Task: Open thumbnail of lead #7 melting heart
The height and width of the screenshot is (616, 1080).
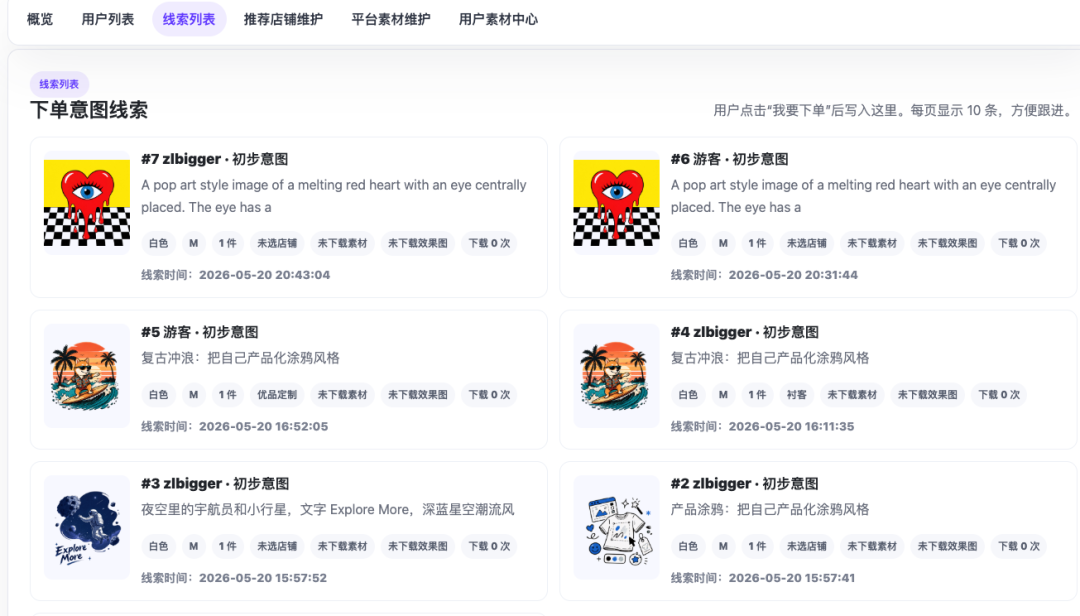Action: pos(87,203)
